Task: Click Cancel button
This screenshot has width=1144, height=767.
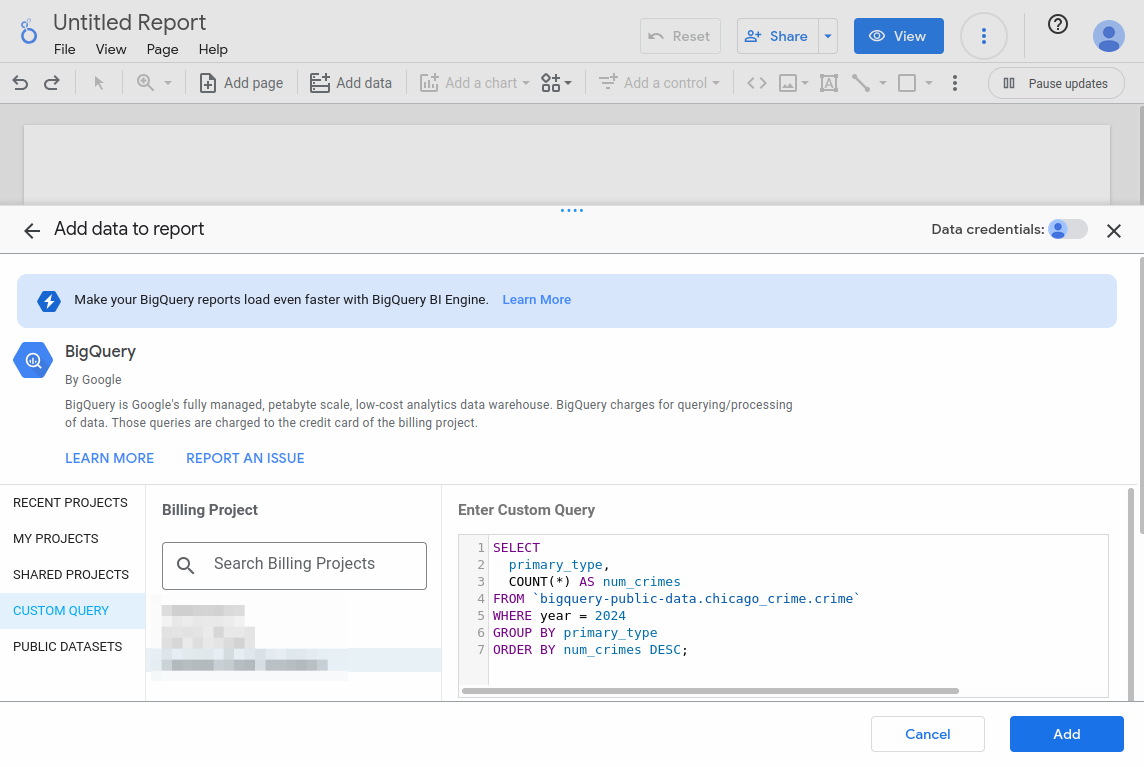Action: tap(927, 734)
